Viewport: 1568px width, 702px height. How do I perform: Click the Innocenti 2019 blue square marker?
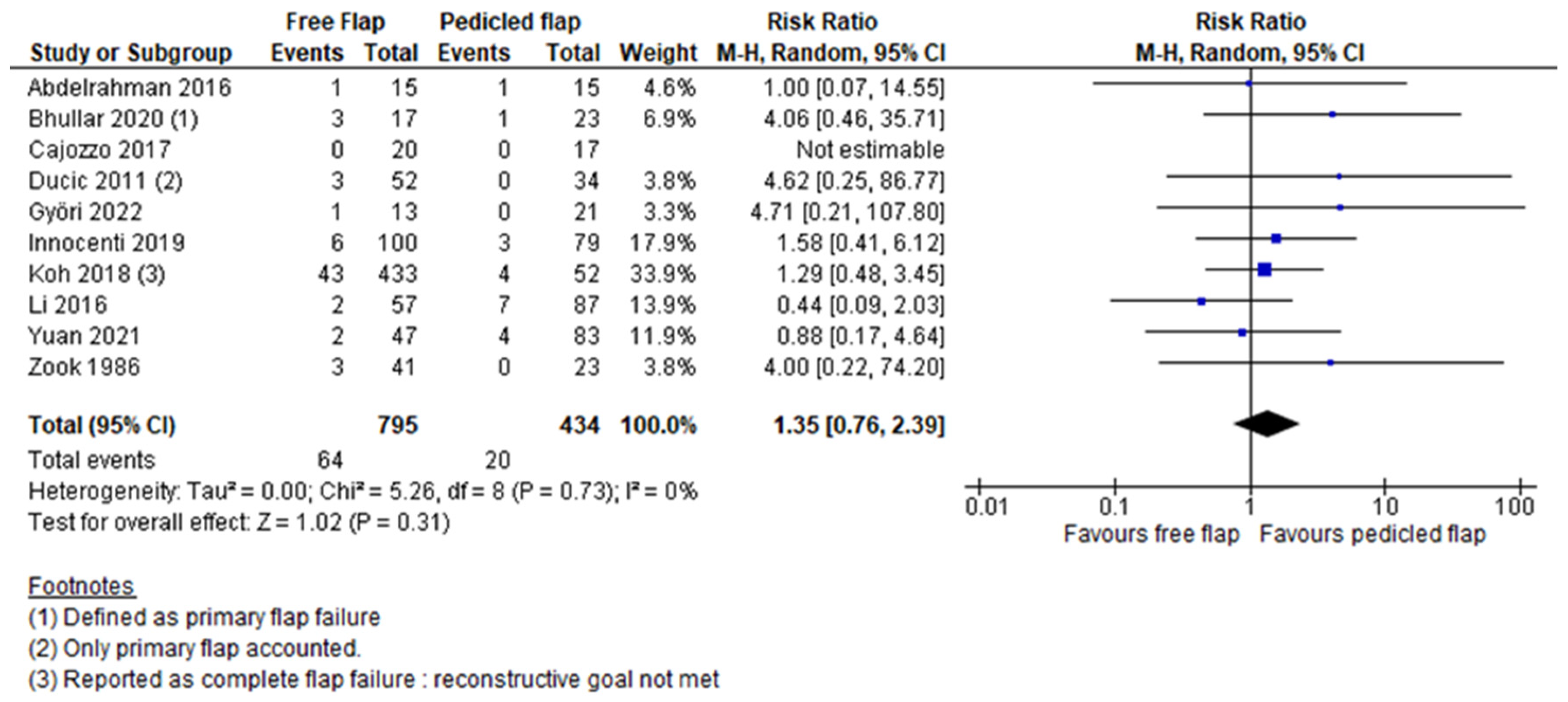click(x=1276, y=239)
